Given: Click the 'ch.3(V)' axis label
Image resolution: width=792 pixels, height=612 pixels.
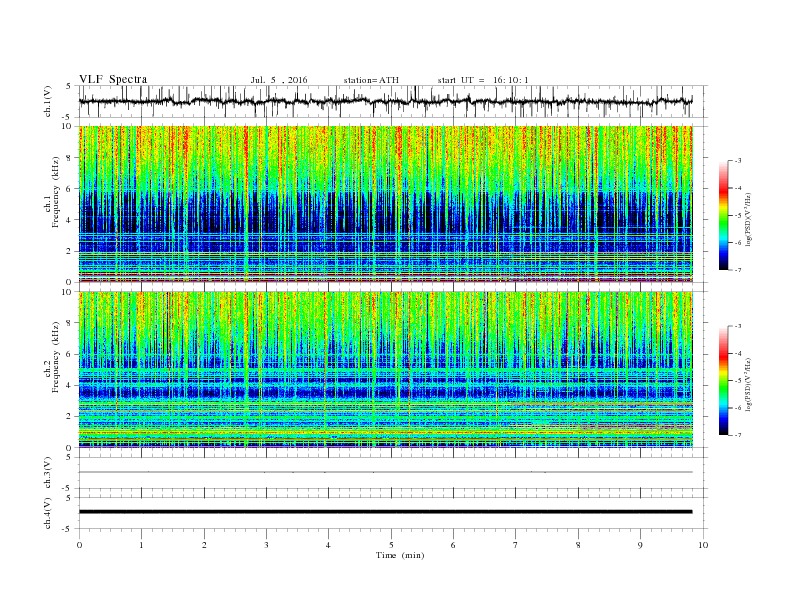Looking at the screenshot, I should click(48, 473).
